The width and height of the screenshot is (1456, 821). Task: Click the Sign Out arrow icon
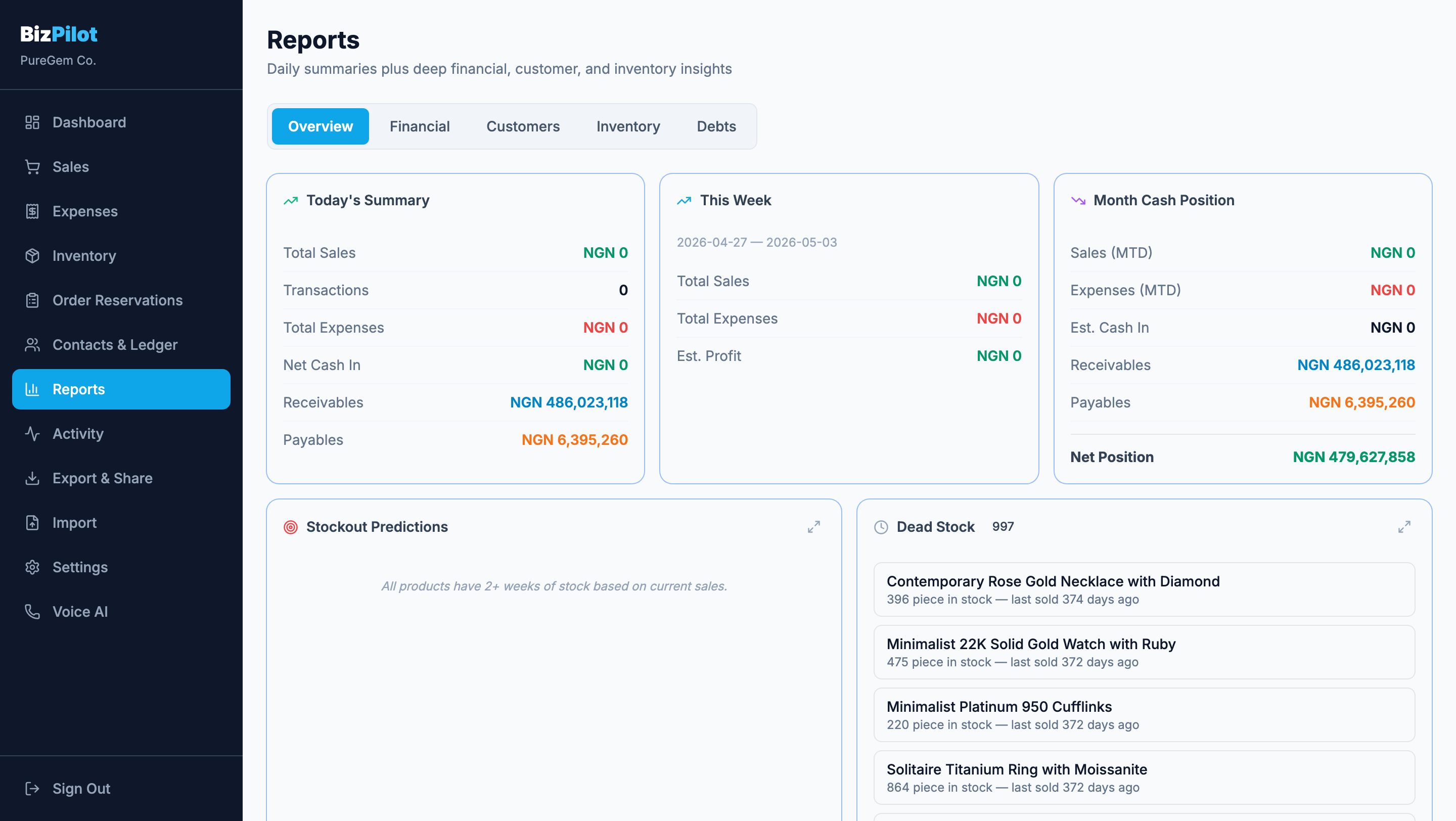pos(32,788)
